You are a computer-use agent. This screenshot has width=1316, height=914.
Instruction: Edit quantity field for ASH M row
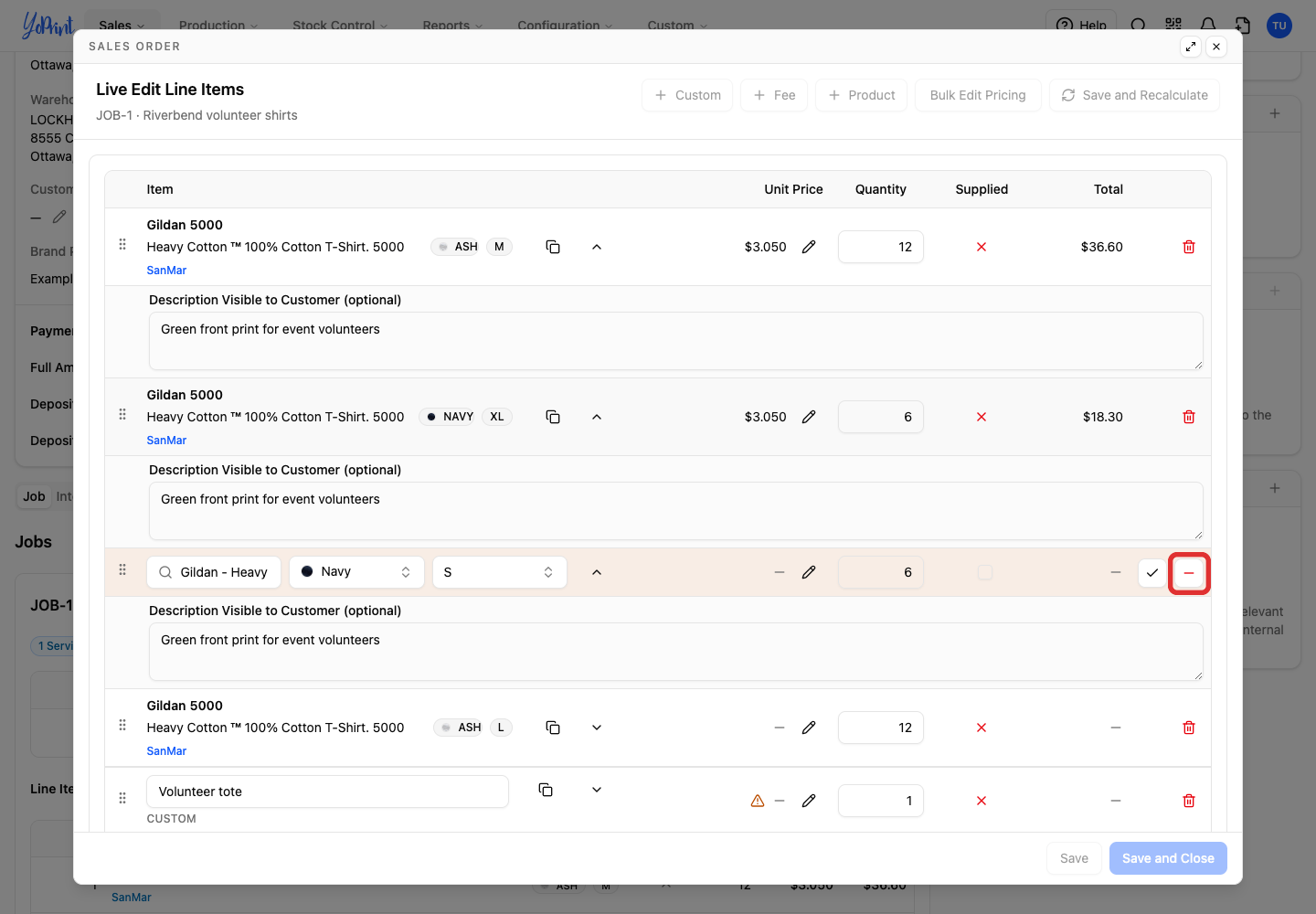coord(881,247)
